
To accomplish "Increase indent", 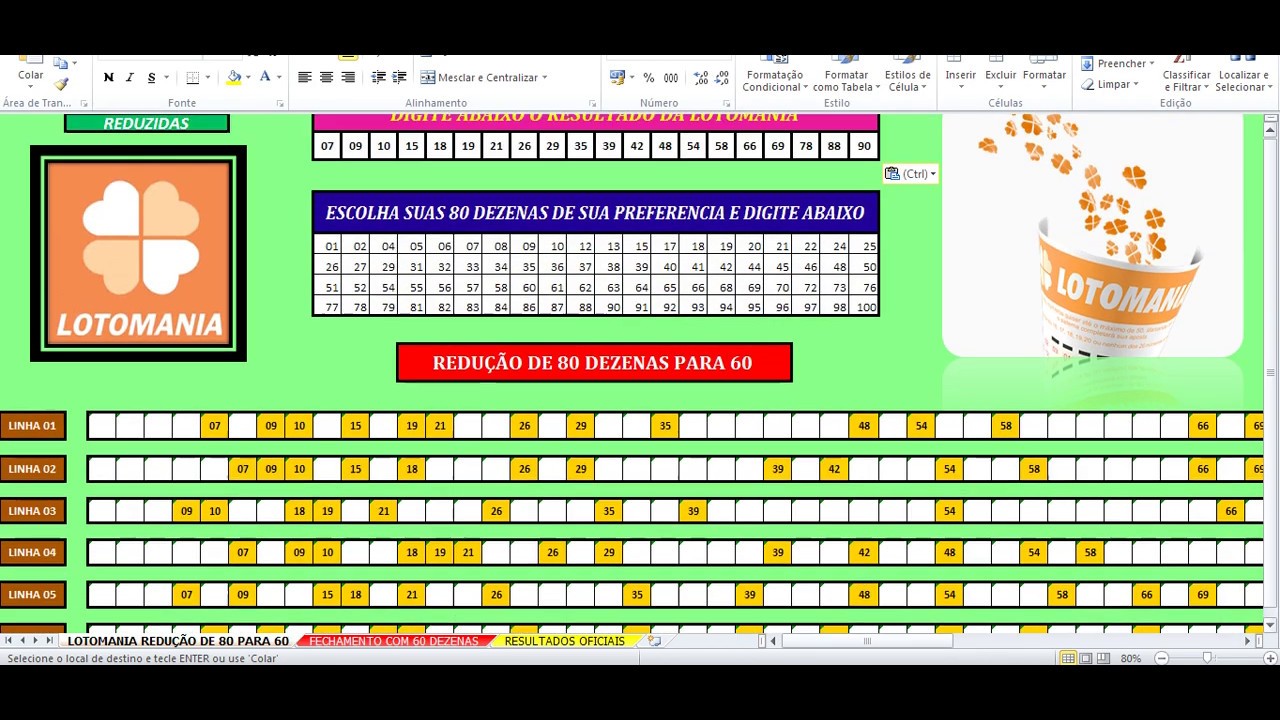I will [x=399, y=77].
